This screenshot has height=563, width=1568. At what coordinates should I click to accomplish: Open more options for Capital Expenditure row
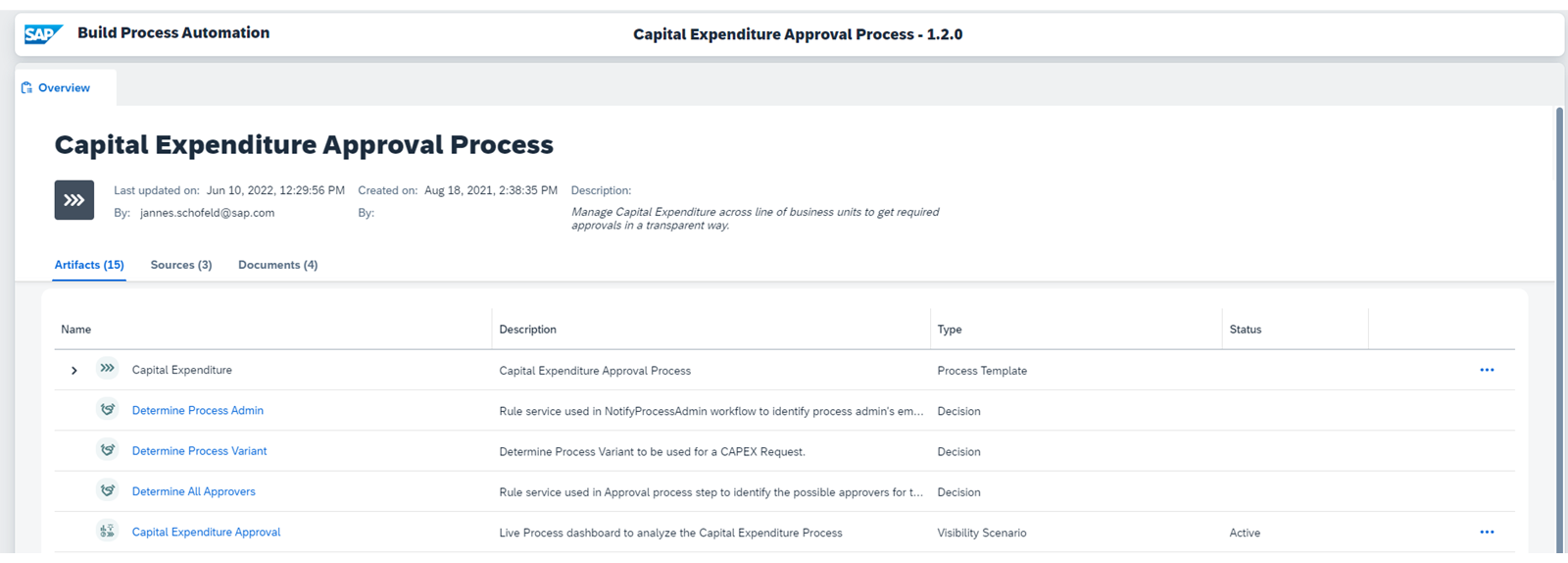tap(1487, 370)
